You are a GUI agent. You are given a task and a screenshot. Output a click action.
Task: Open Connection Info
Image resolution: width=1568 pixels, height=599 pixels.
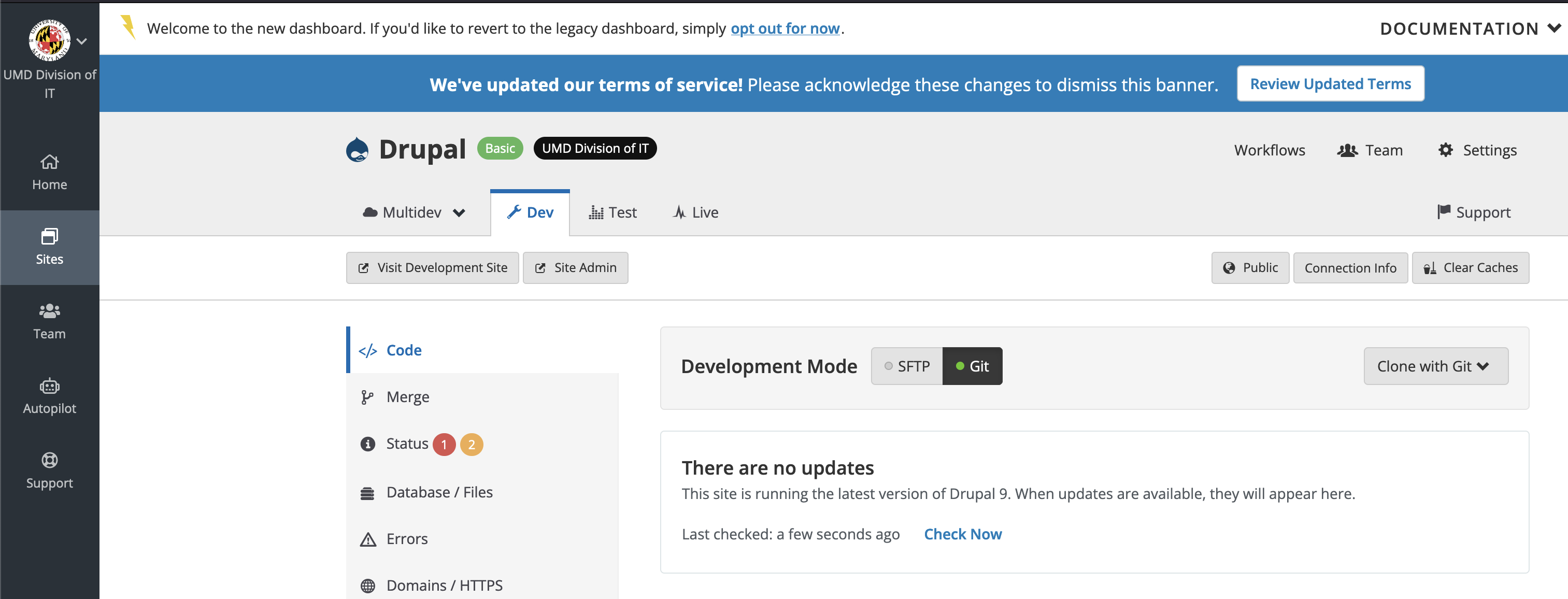click(1350, 268)
